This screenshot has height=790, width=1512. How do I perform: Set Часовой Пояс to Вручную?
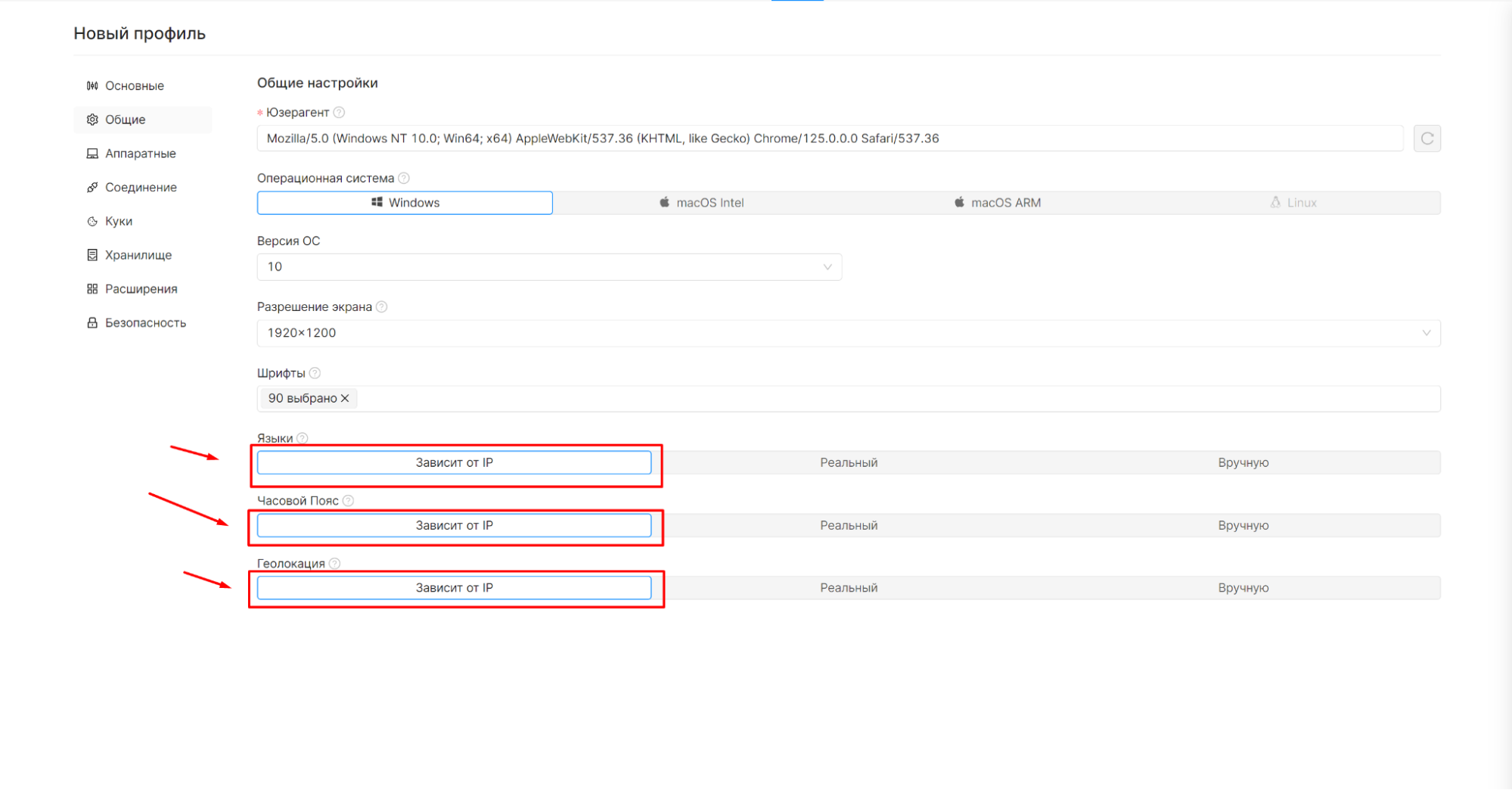coord(1243,525)
